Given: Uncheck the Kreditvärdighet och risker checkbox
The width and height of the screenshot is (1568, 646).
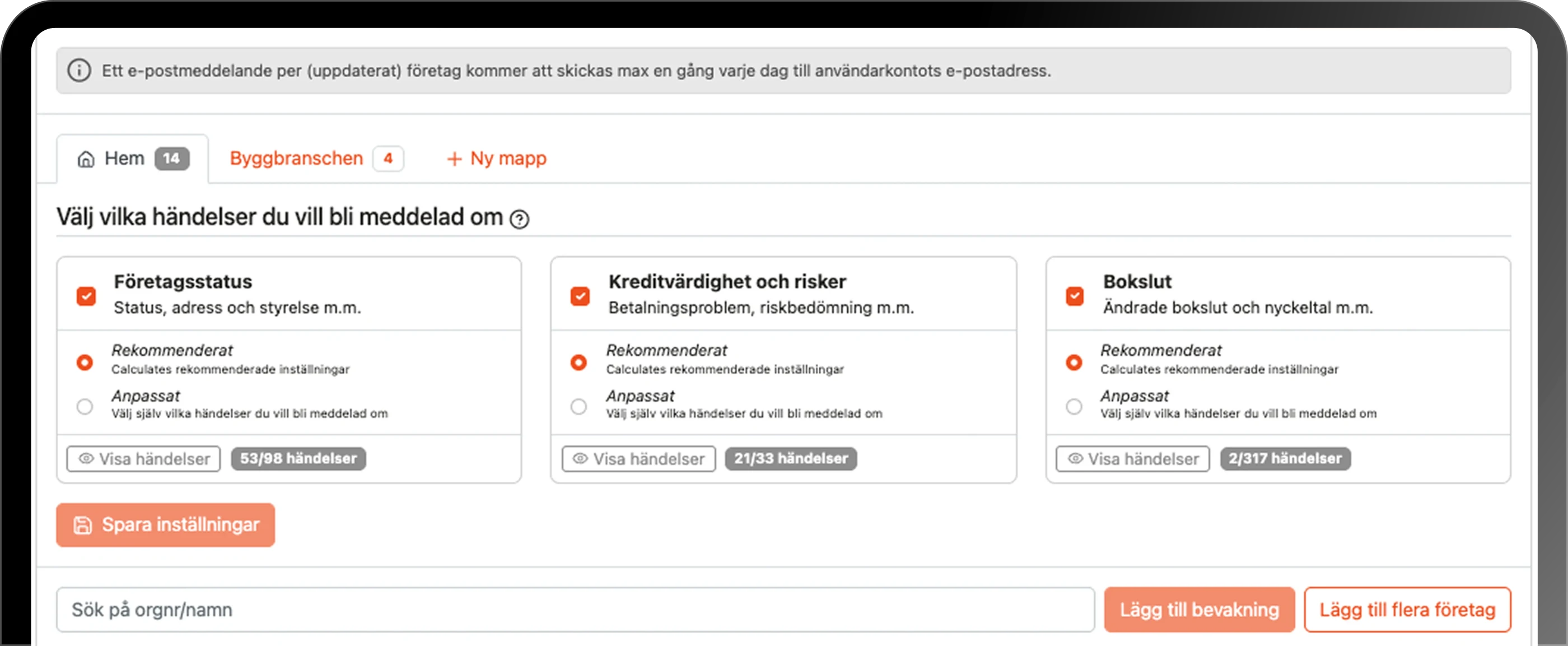Looking at the screenshot, I should tap(580, 296).
